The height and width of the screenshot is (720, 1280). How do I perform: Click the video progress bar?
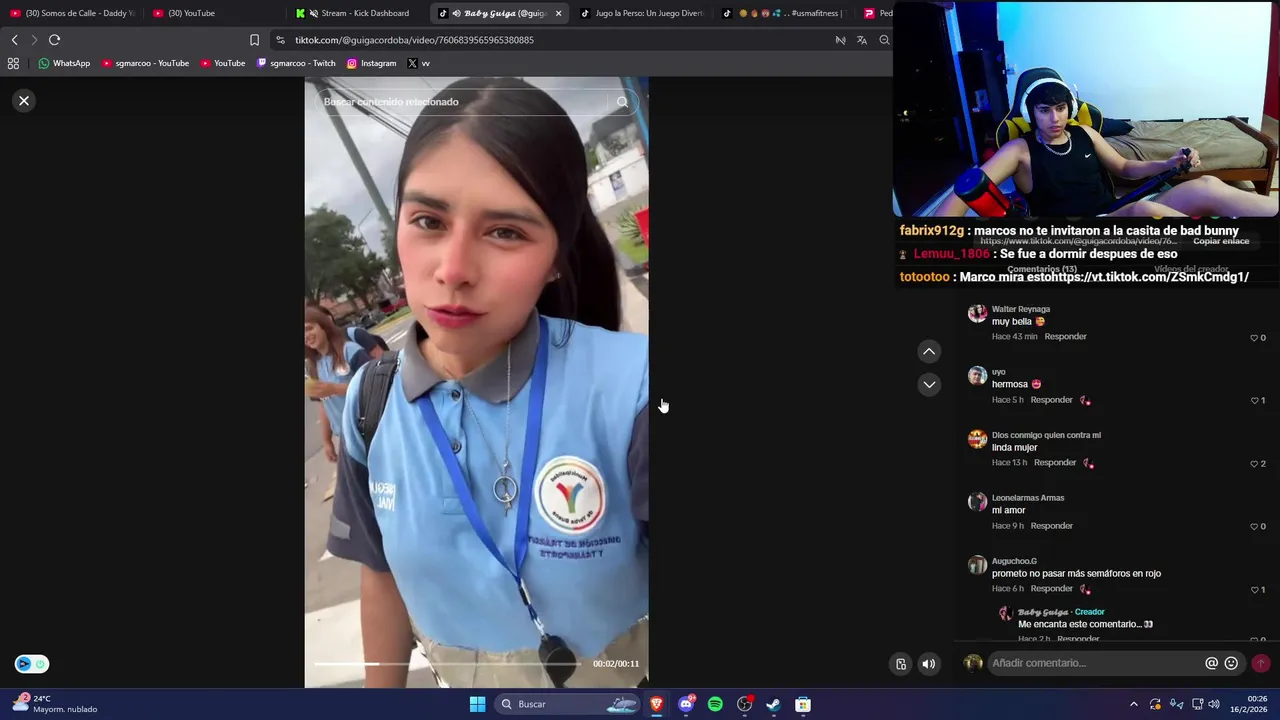pos(447,663)
